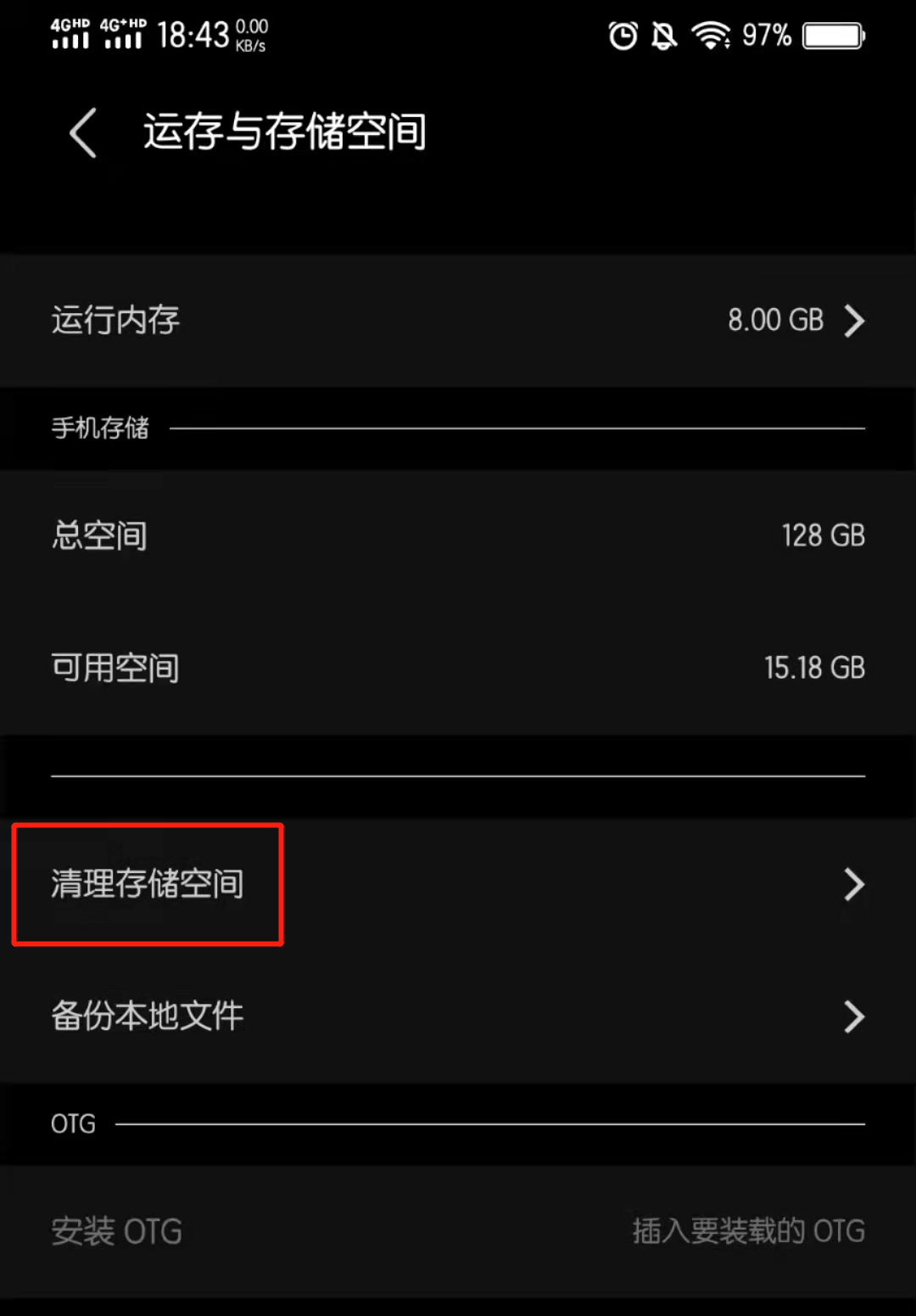Image resolution: width=916 pixels, height=1316 pixels.
Task: Tap the 总空间 row
Action: tap(458, 535)
